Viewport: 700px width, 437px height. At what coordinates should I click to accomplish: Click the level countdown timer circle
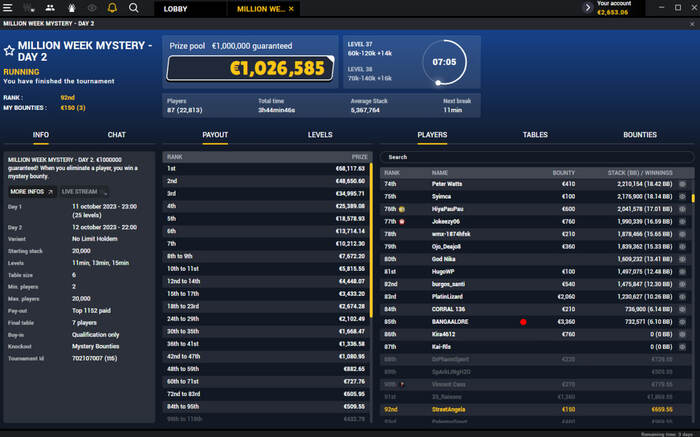[x=444, y=62]
